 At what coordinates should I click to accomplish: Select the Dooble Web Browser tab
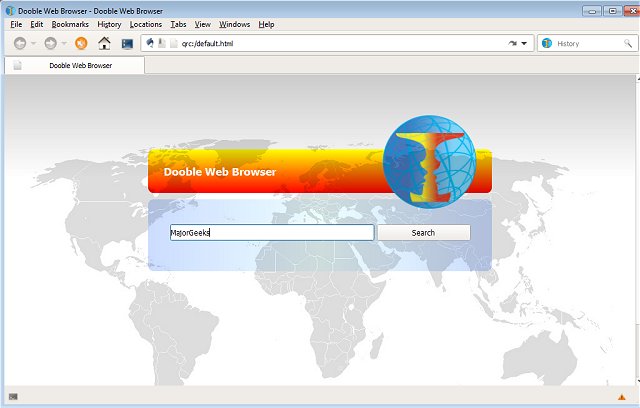(x=80, y=65)
